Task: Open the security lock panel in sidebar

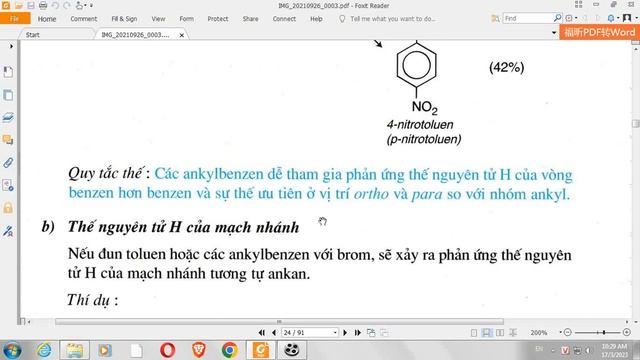Action: coord(8,208)
